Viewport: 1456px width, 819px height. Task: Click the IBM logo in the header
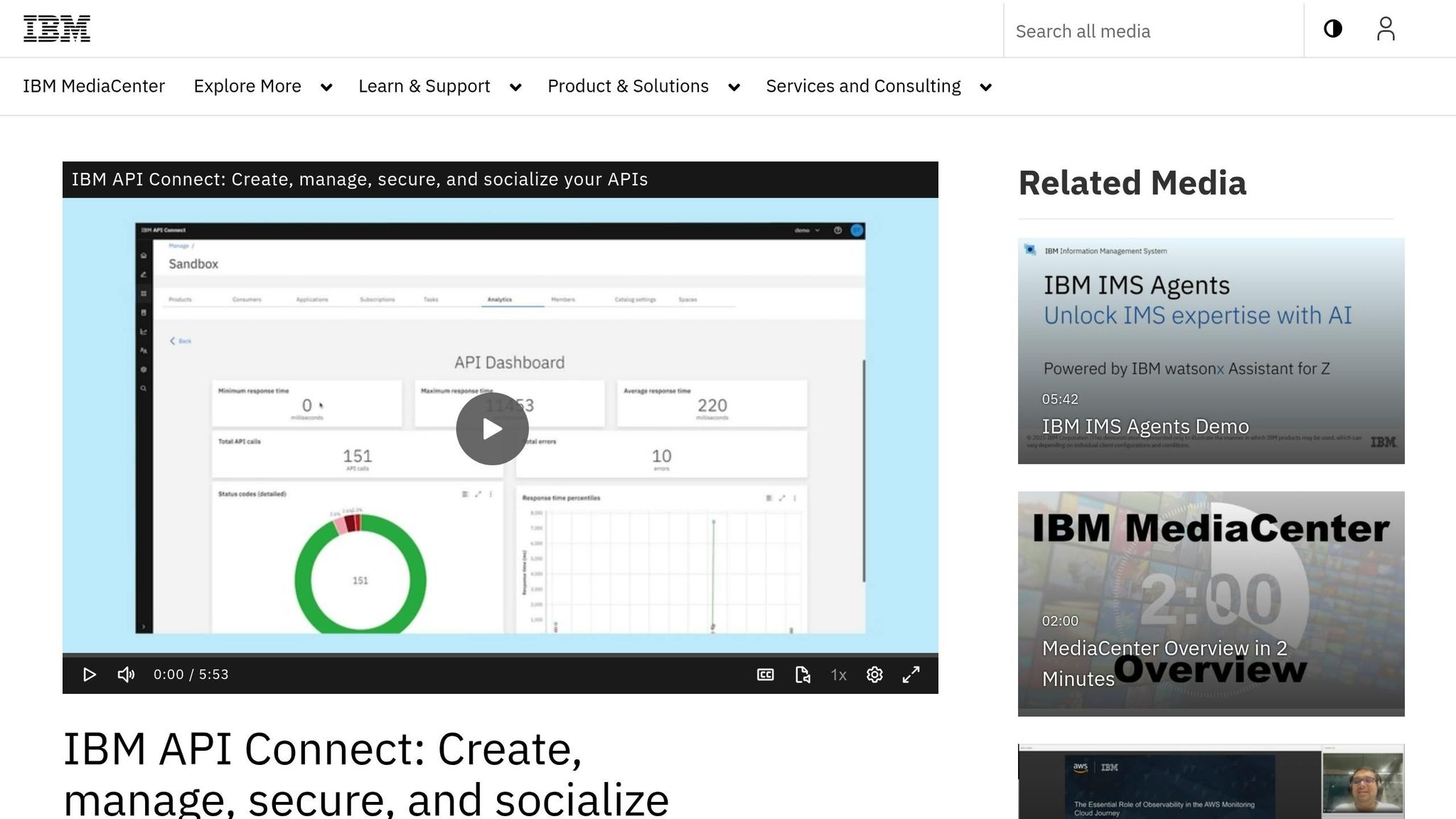point(57,29)
